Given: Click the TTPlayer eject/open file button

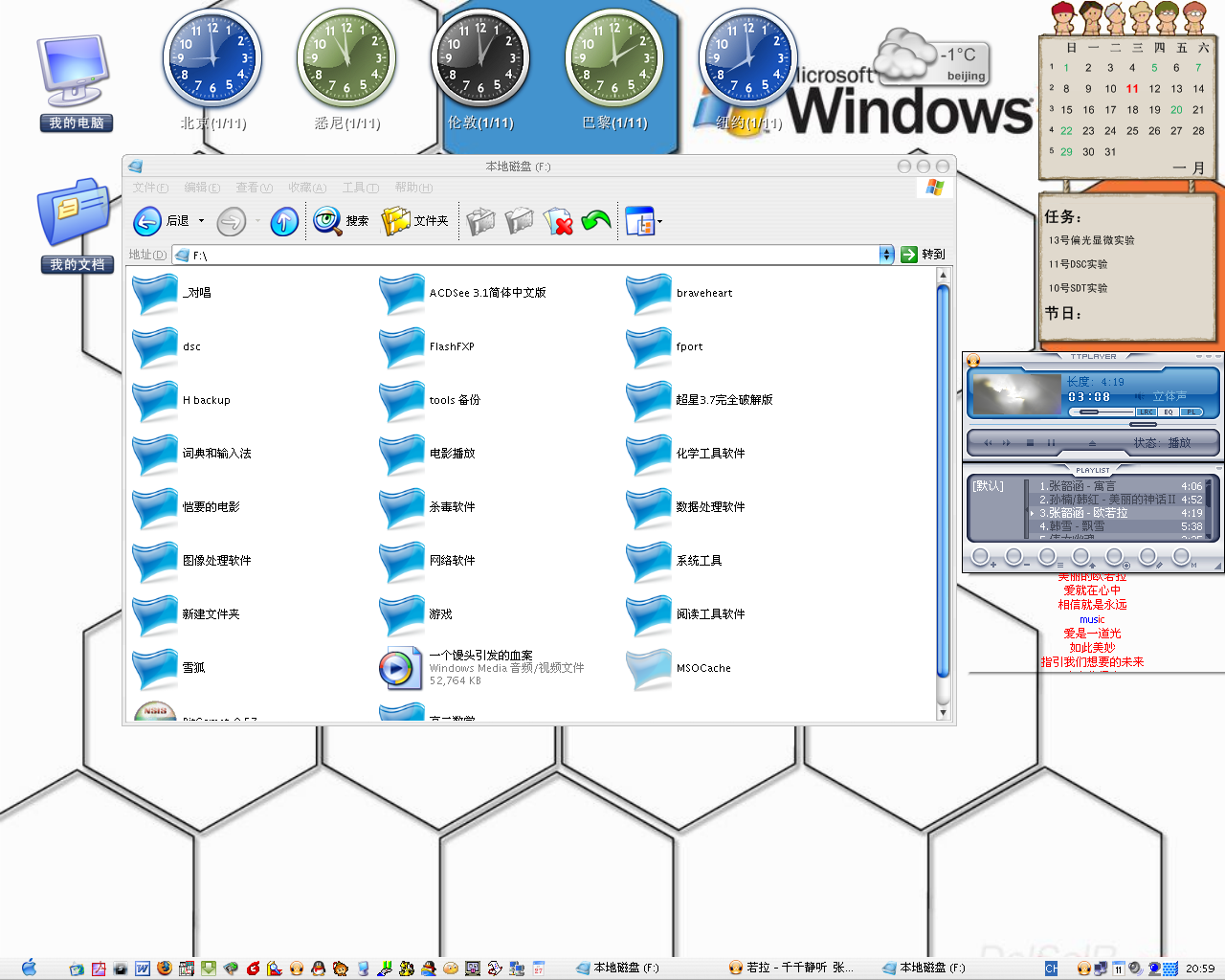Looking at the screenshot, I should tap(1092, 443).
